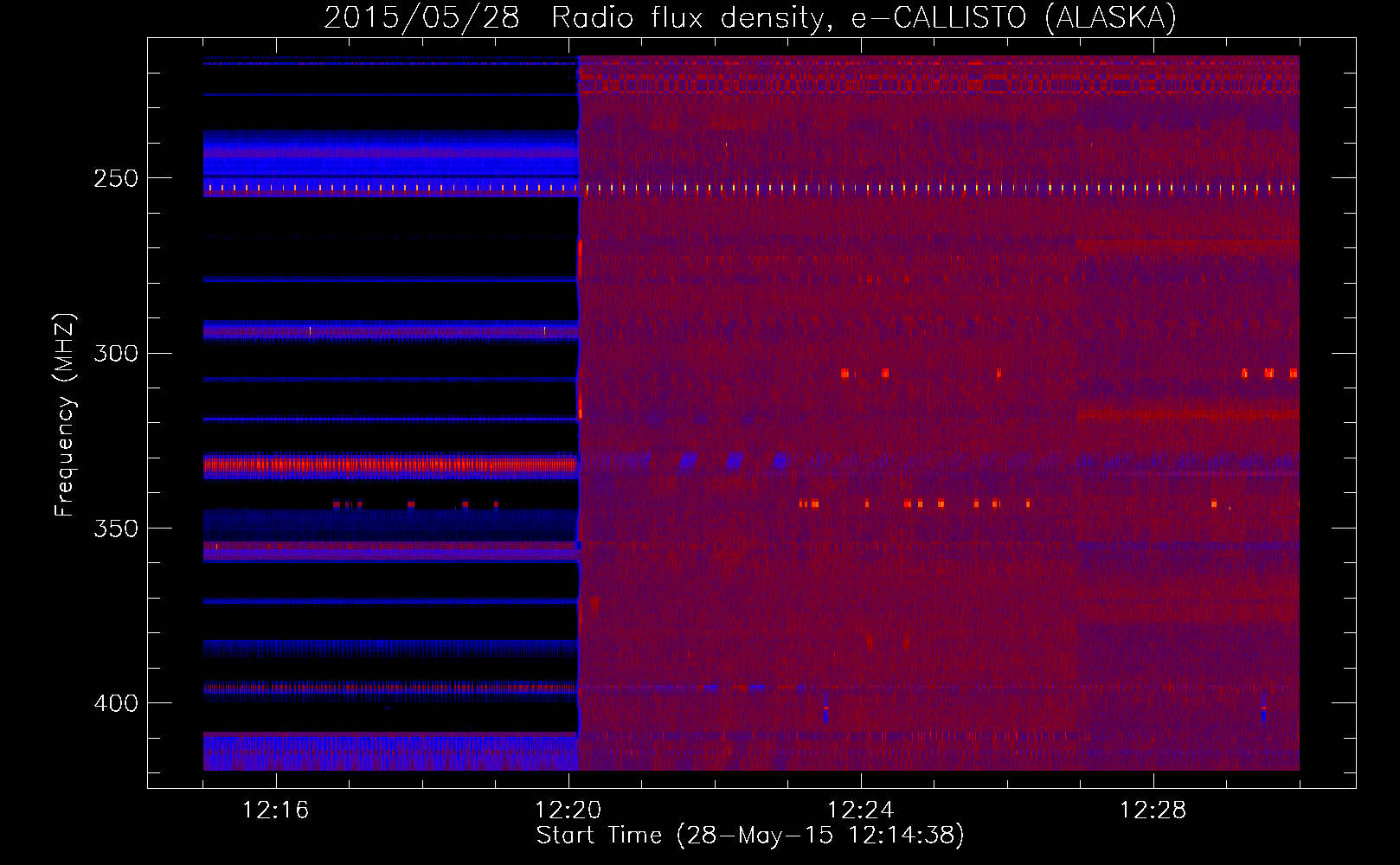Click the '300' frequency tick label
1400x865 pixels.
point(116,353)
